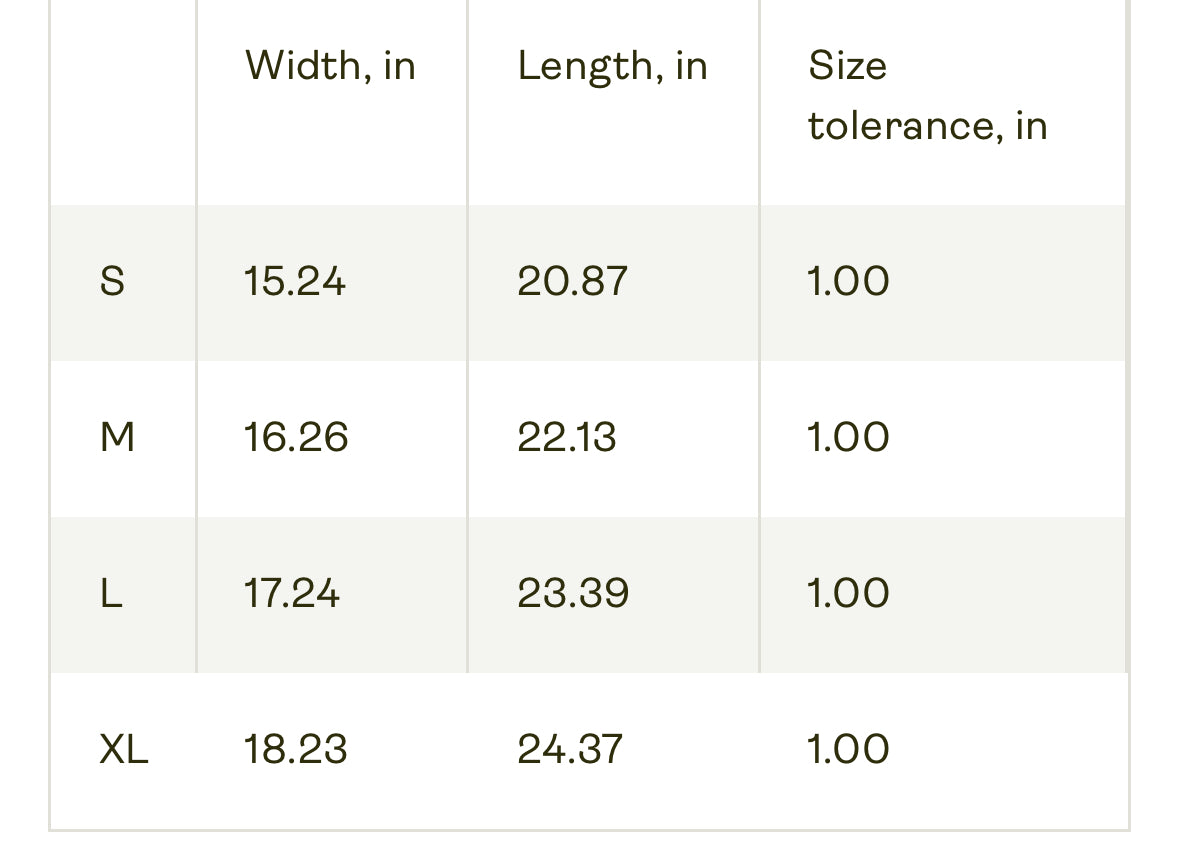The width and height of the screenshot is (1179, 847).
Task: Click the "Size tolerance, in" column header
Action: pyautogui.click(x=927, y=96)
